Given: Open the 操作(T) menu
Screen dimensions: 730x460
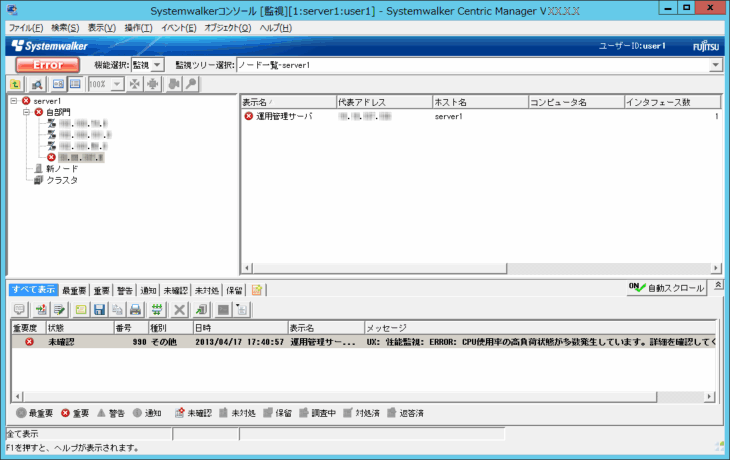Looking at the screenshot, I should point(138,28).
